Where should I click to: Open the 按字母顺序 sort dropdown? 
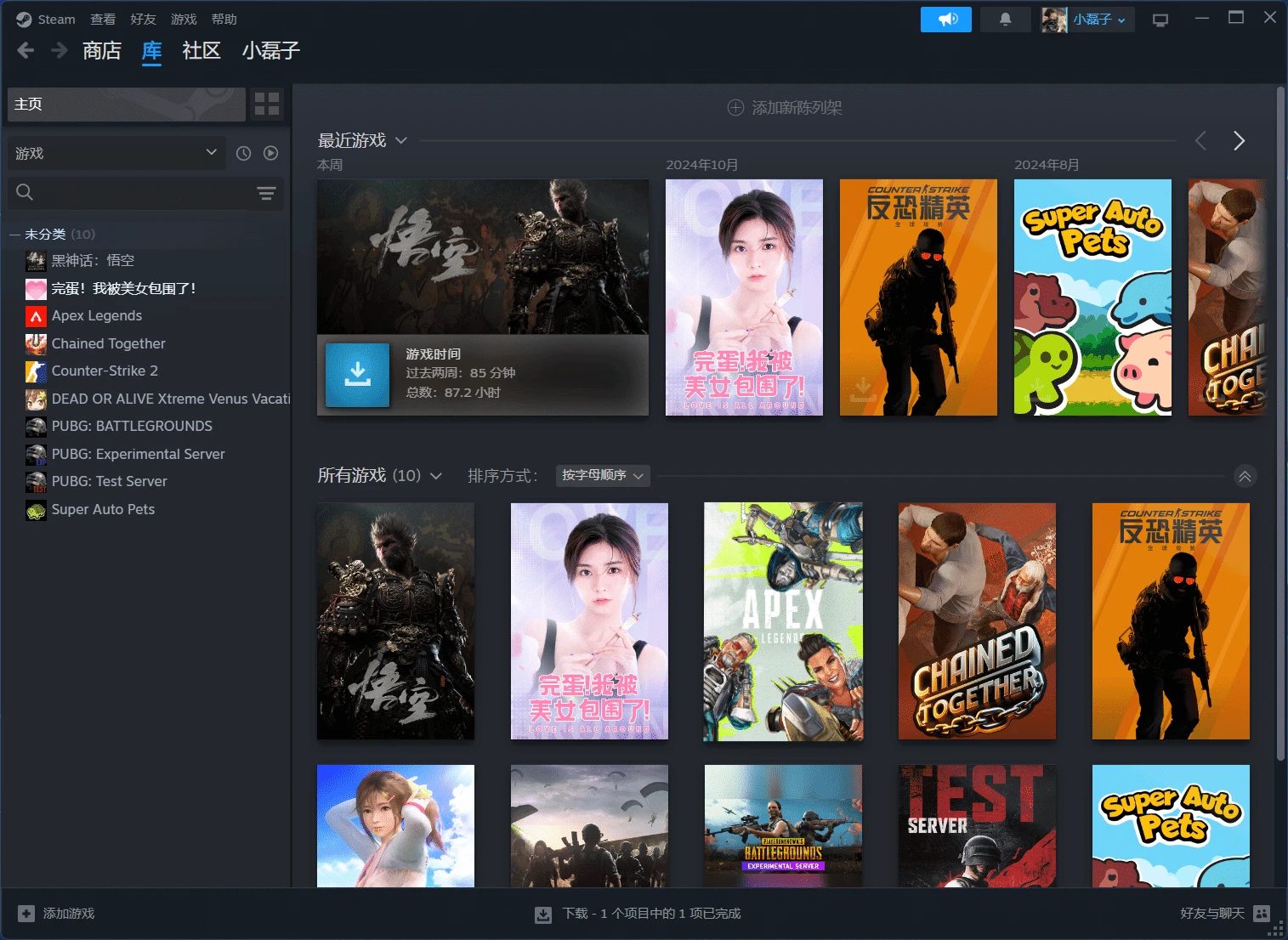coord(603,475)
